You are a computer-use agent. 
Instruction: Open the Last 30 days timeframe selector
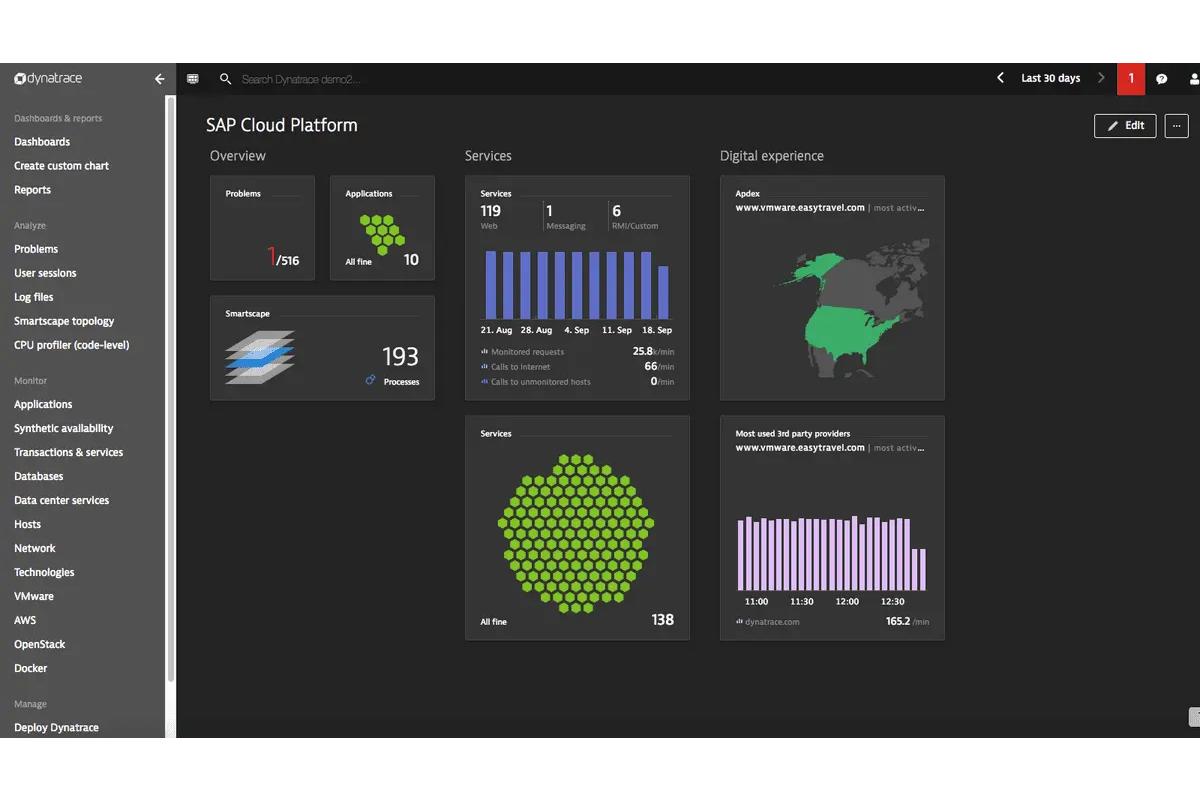(x=1051, y=78)
